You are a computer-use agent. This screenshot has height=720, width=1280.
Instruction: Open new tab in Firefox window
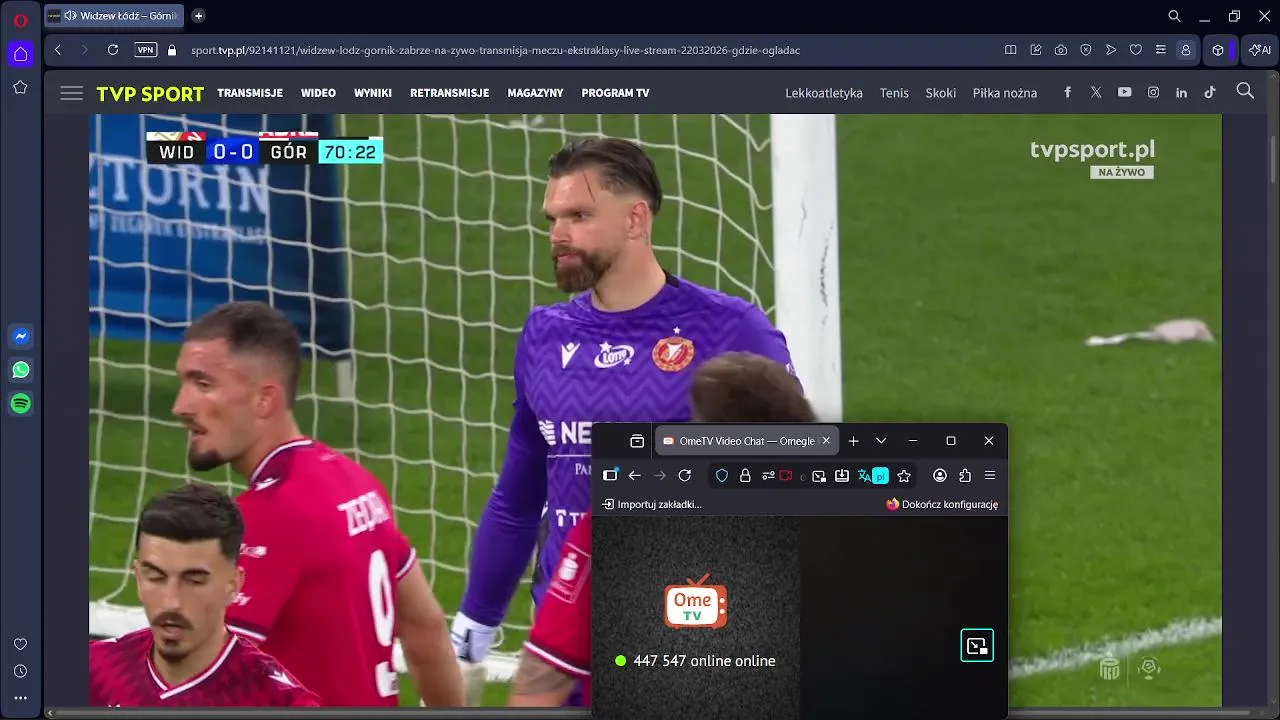853,441
